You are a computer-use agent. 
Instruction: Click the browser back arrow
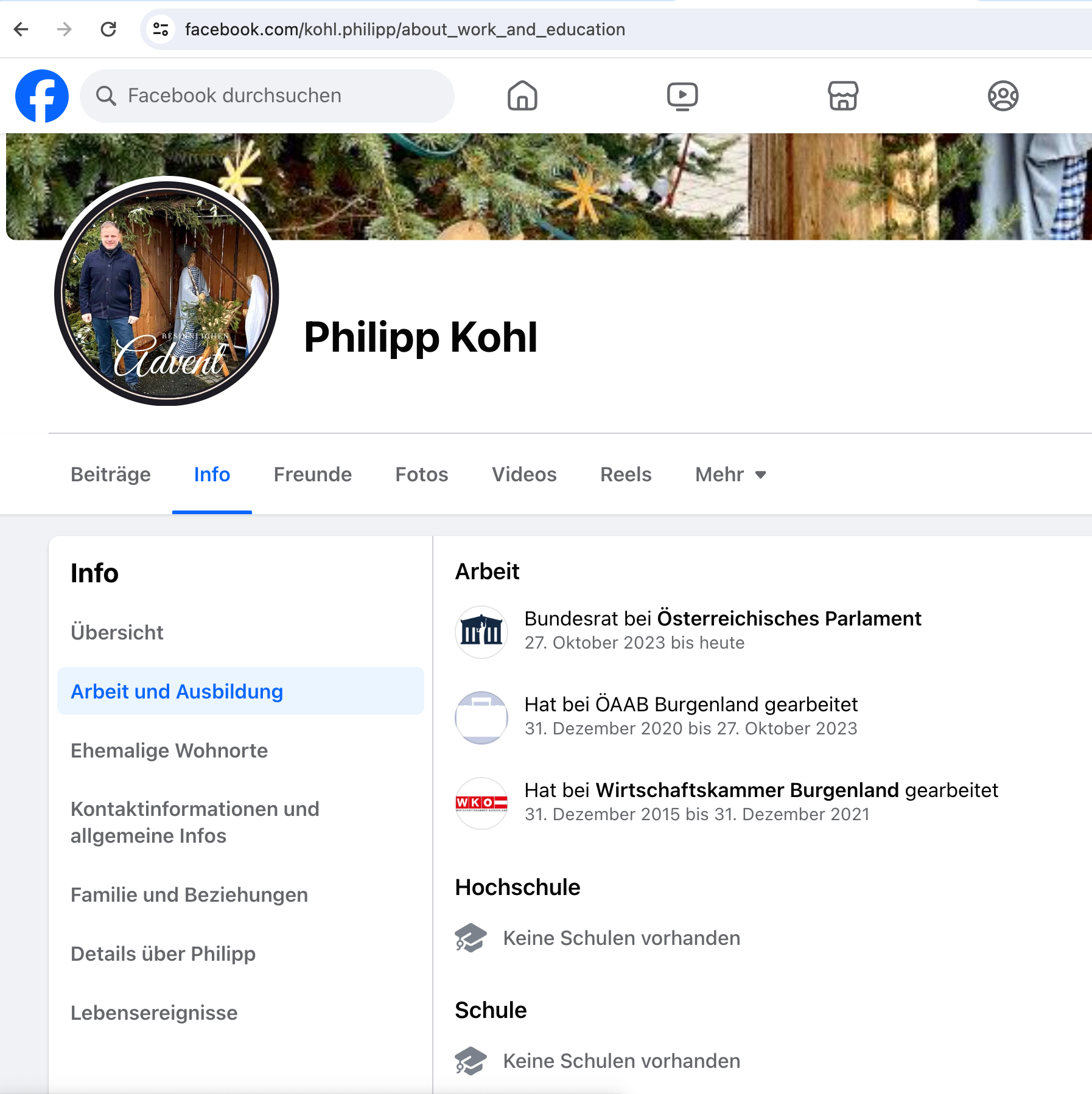click(x=21, y=29)
